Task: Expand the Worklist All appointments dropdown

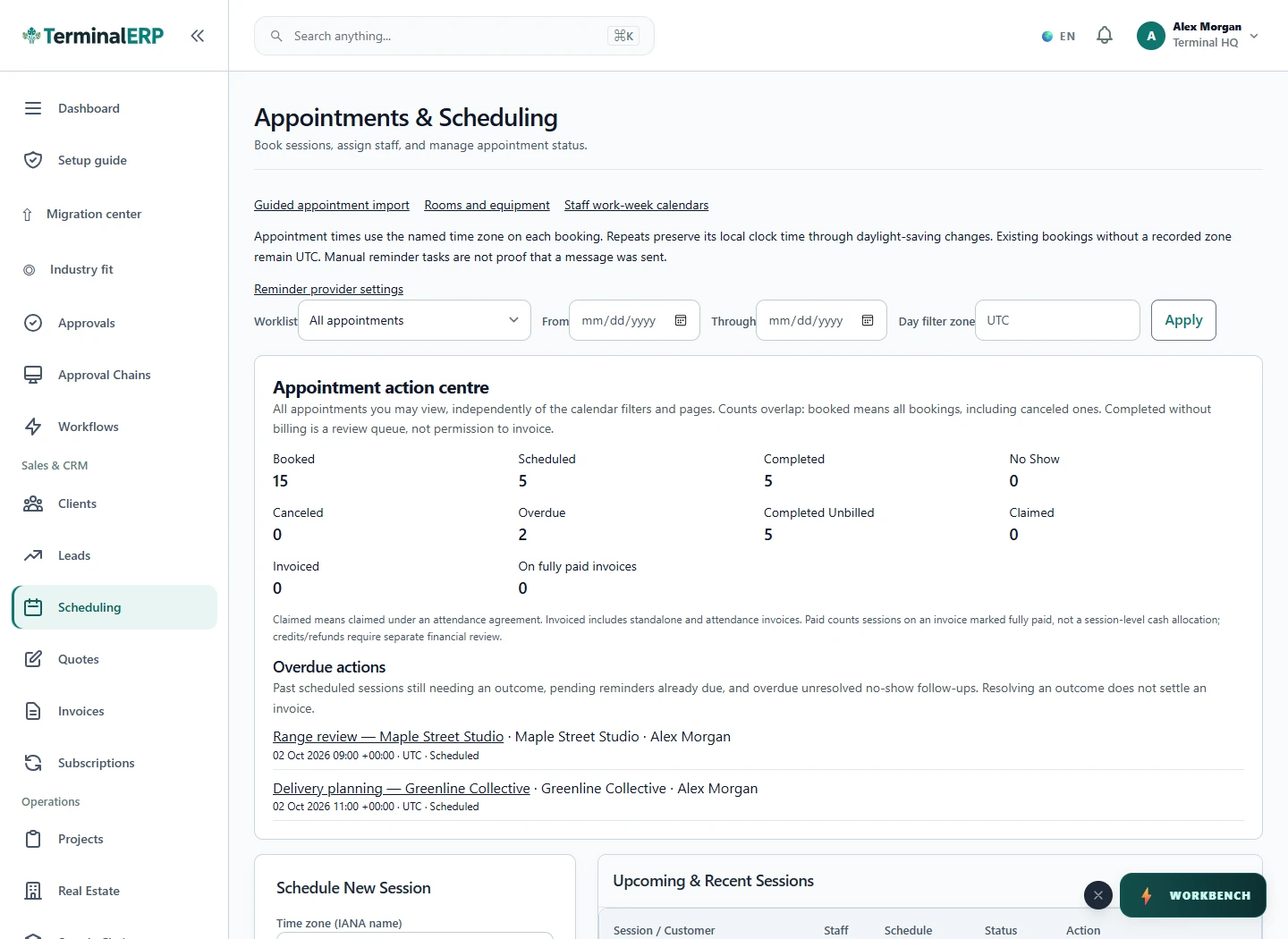Action: pos(414,320)
